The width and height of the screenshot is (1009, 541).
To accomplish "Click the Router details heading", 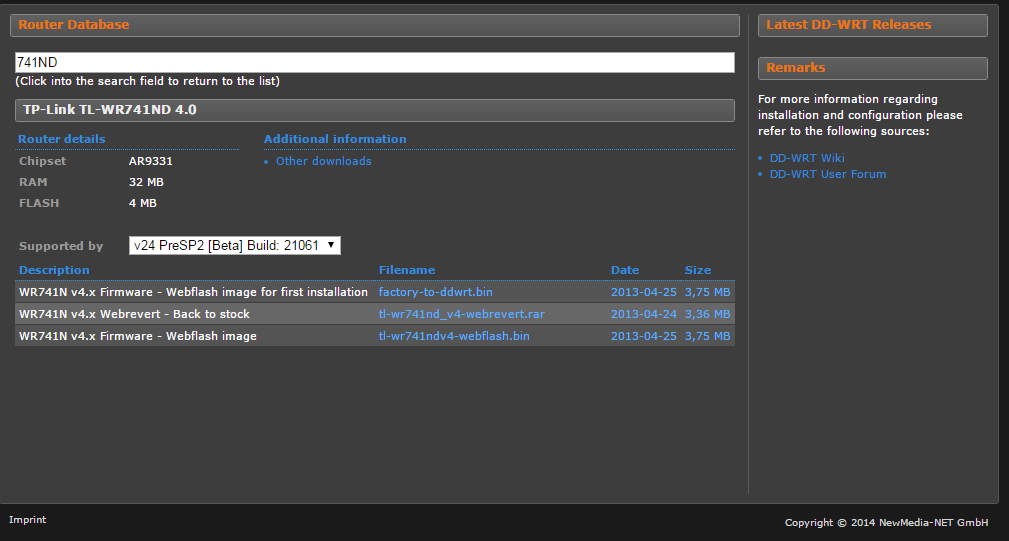I will pyautogui.click(x=62, y=139).
